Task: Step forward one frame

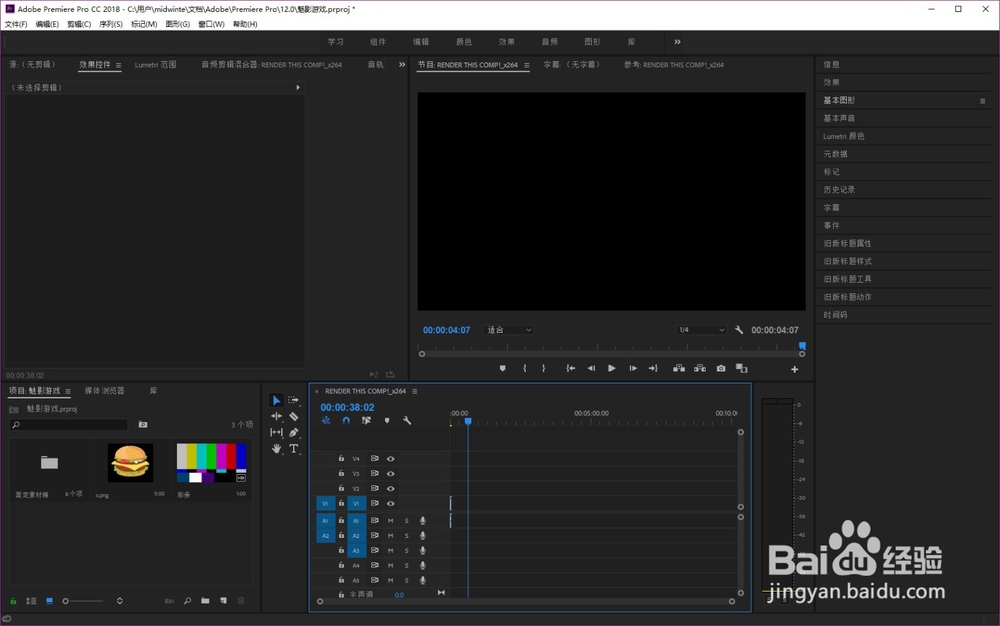Action: pos(633,368)
